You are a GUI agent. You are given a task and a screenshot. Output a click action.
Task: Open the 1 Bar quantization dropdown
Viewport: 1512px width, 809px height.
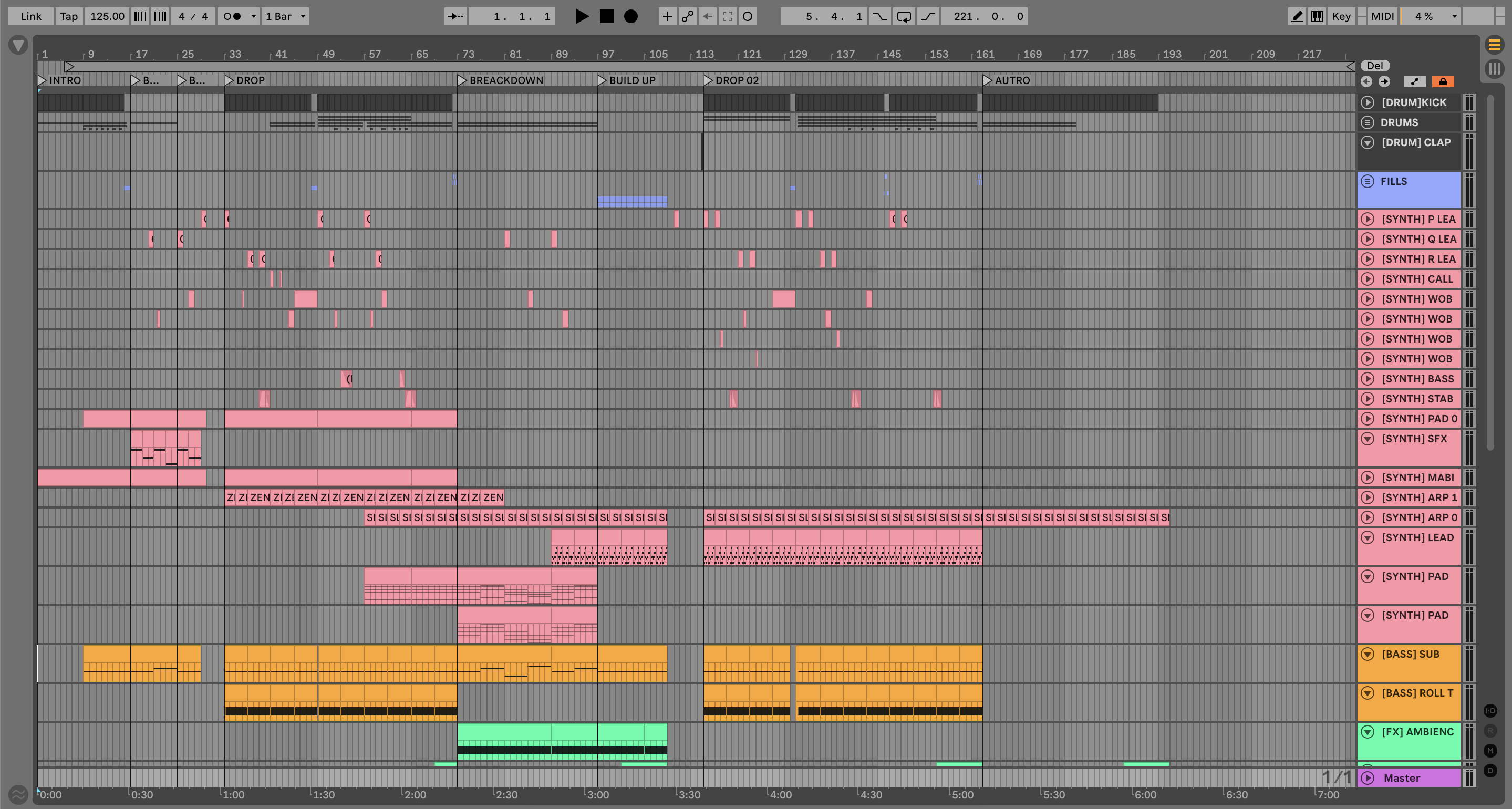pos(285,16)
